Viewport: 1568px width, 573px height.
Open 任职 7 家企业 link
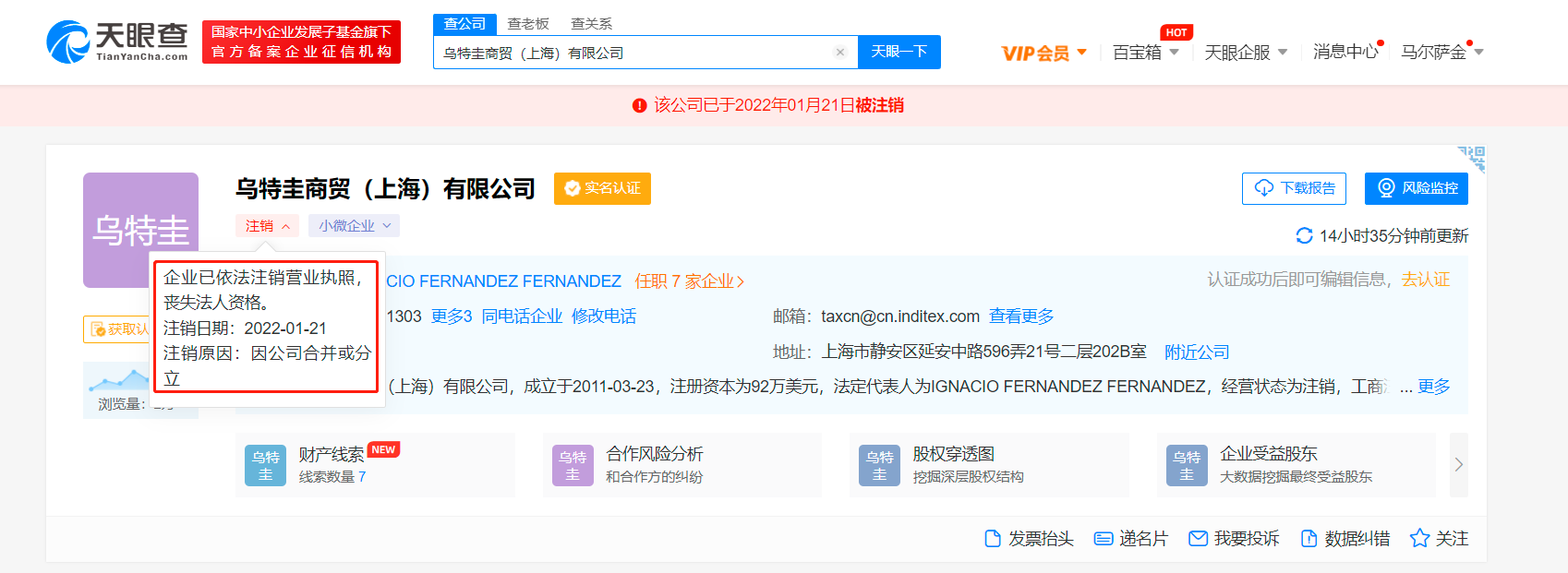click(x=689, y=281)
